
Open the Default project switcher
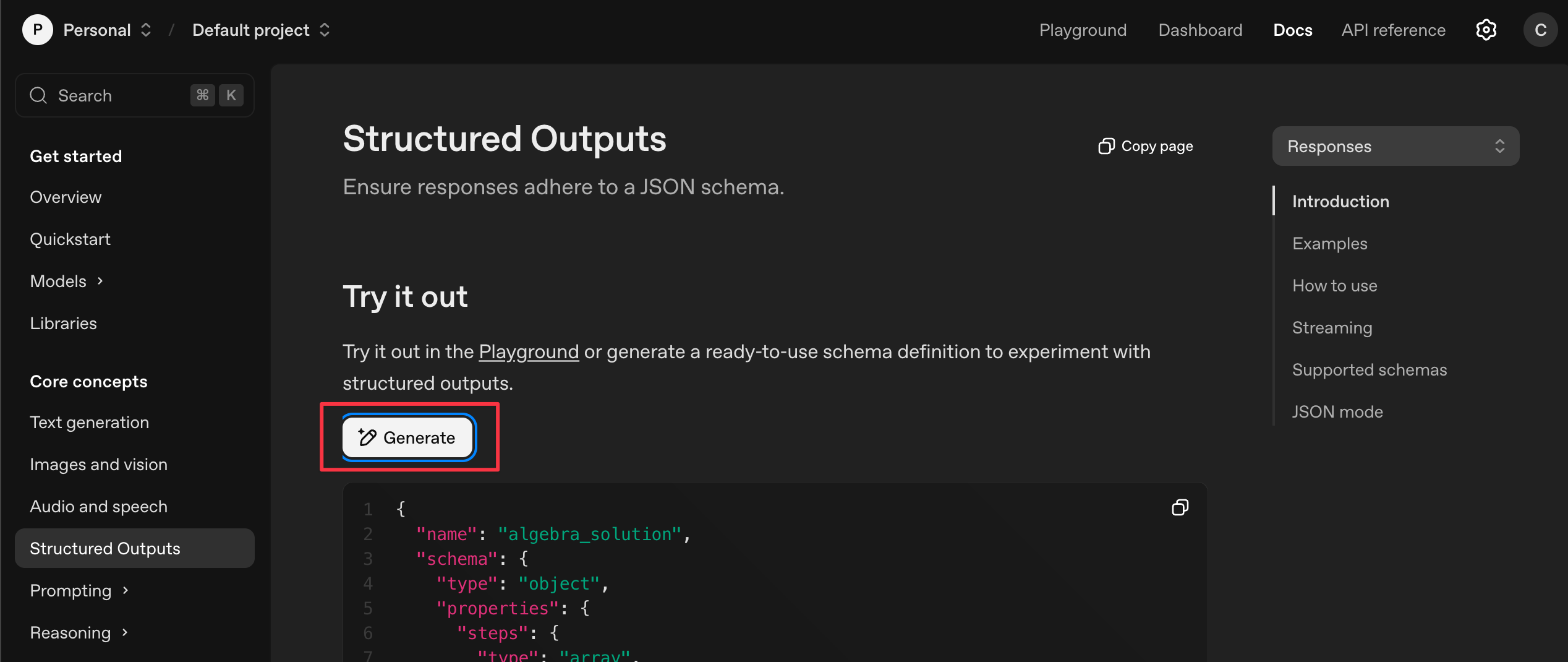click(261, 30)
